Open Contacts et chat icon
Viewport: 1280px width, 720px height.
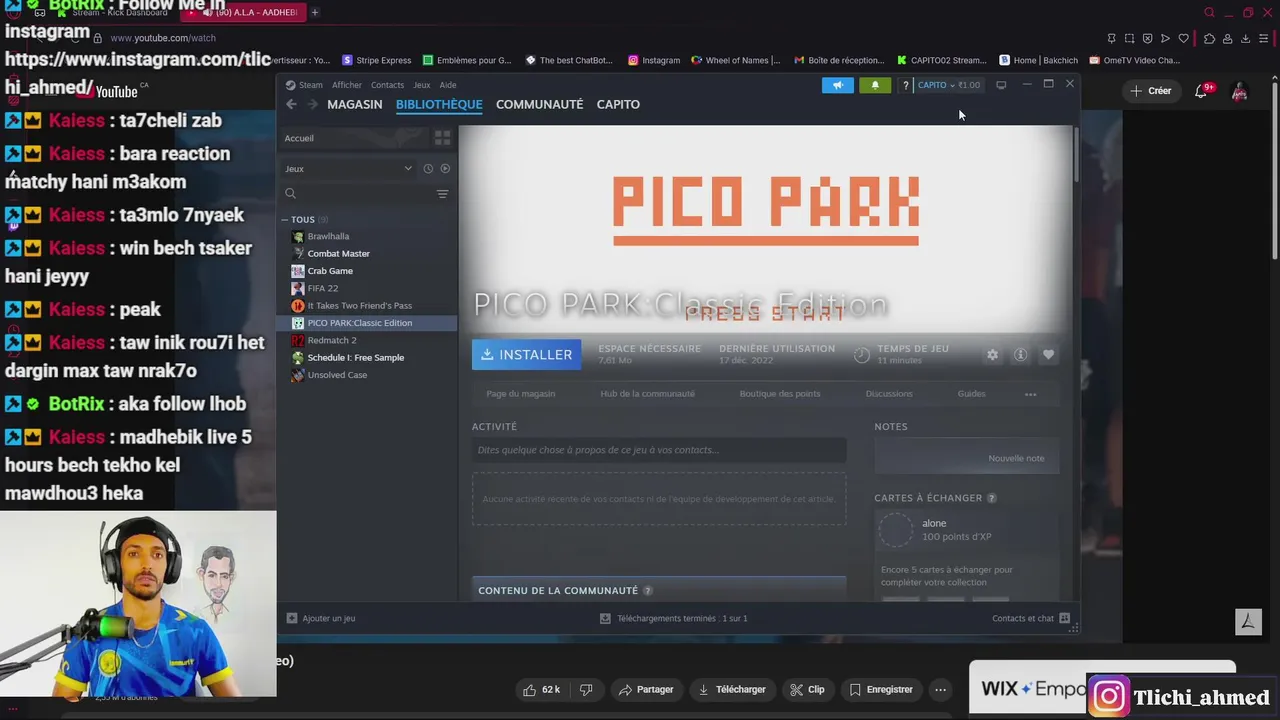pyautogui.click(x=1064, y=618)
